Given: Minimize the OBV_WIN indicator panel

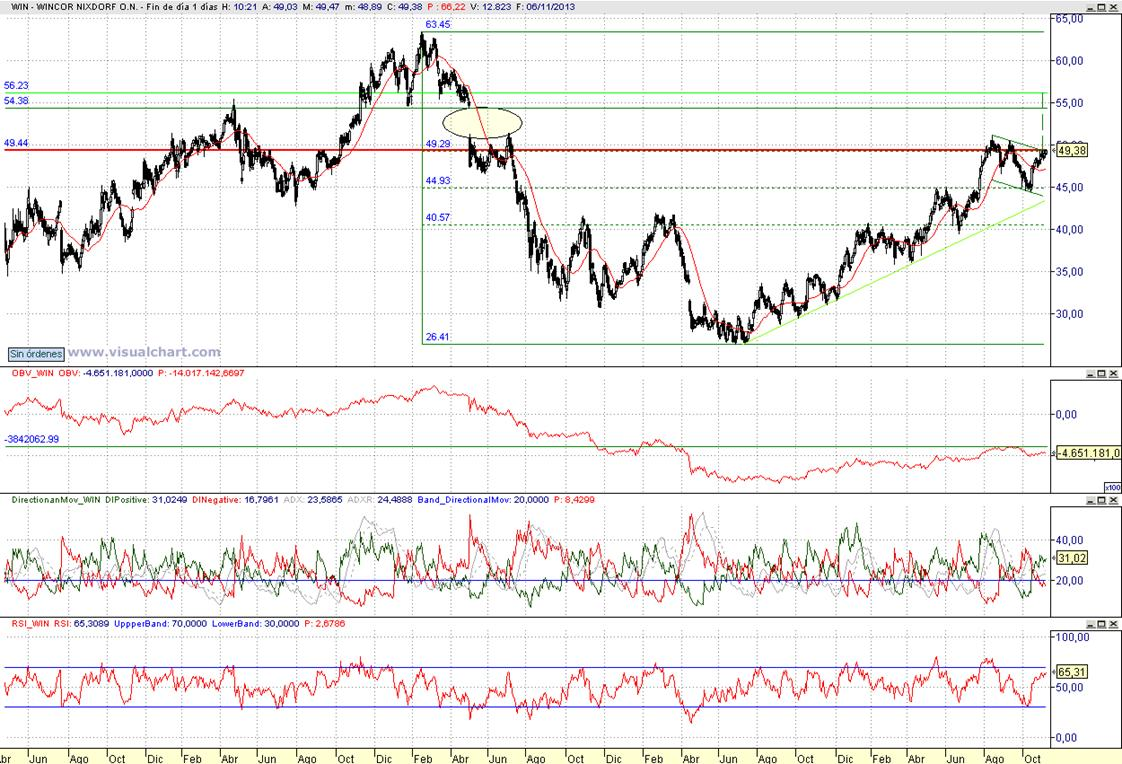Looking at the screenshot, I should point(1091,373).
